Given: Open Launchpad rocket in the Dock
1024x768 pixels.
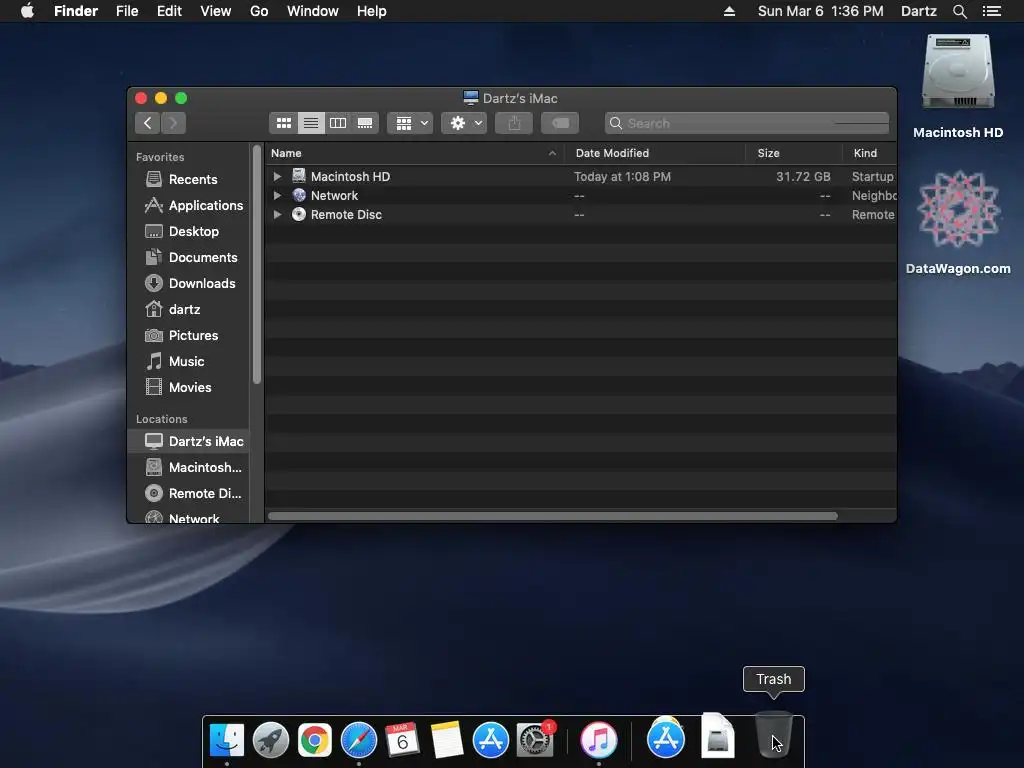Looking at the screenshot, I should tap(270, 740).
